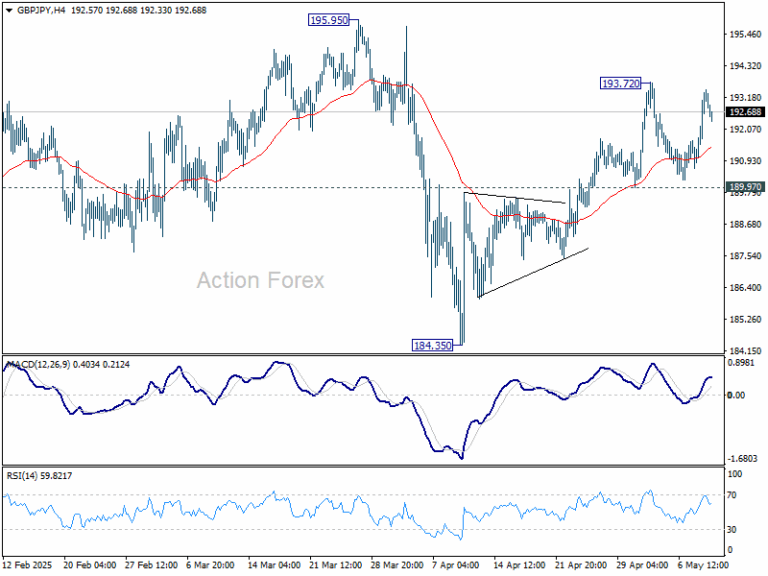
Task: Click the 194.320 price axis value
Action: click(x=745, y=66)
